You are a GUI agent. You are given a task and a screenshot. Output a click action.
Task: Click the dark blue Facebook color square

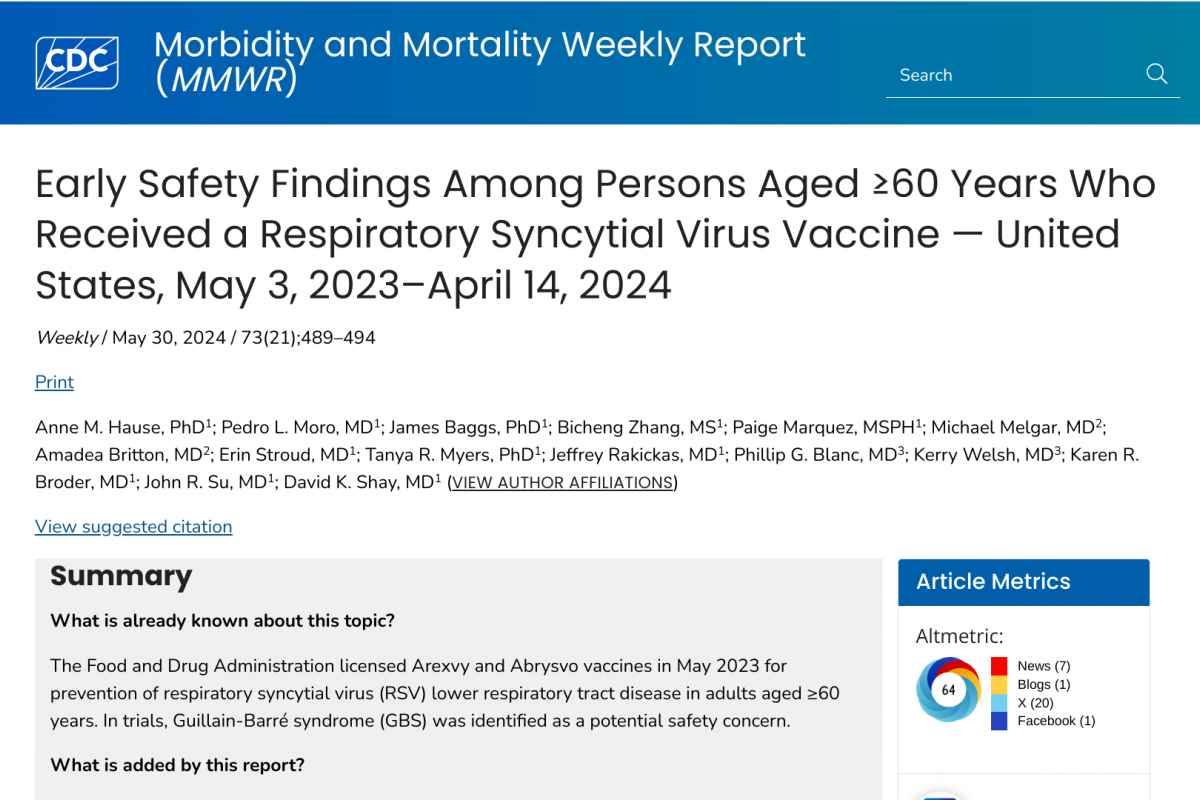click(x=999, y=720)
